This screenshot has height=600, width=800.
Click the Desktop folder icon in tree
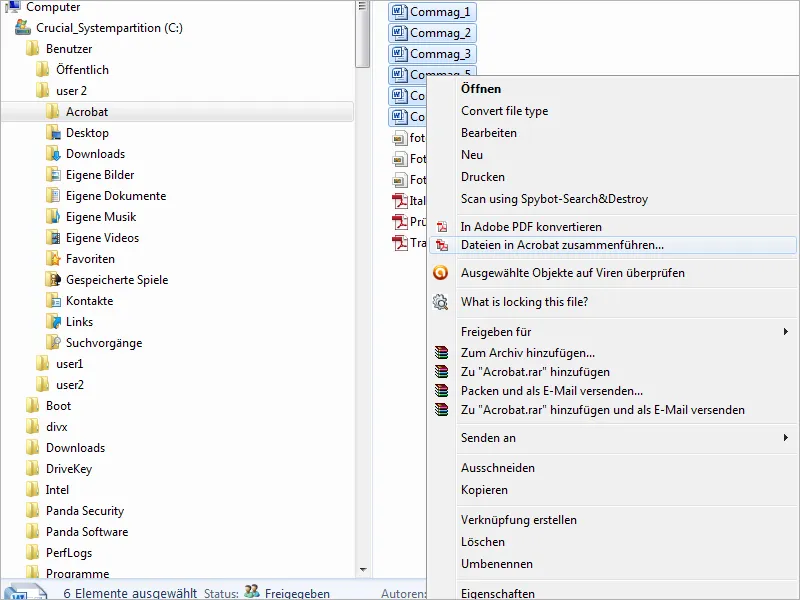click(53, 133)
